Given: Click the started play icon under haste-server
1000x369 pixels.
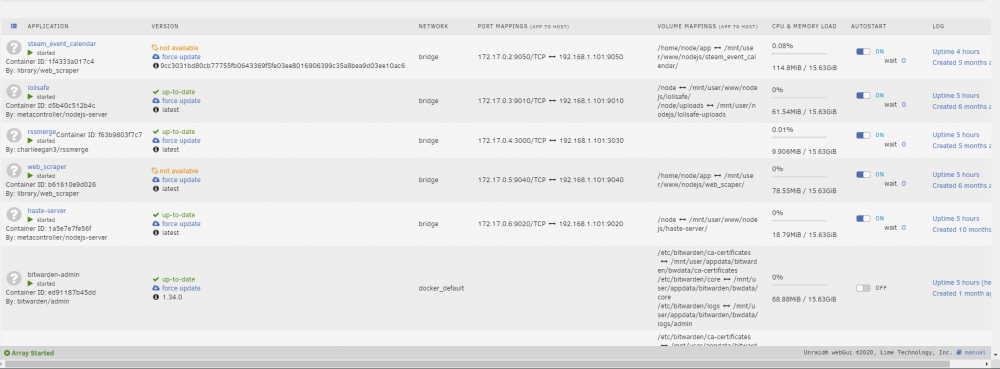Looking at the screenshot, I should tap(30, 219).
